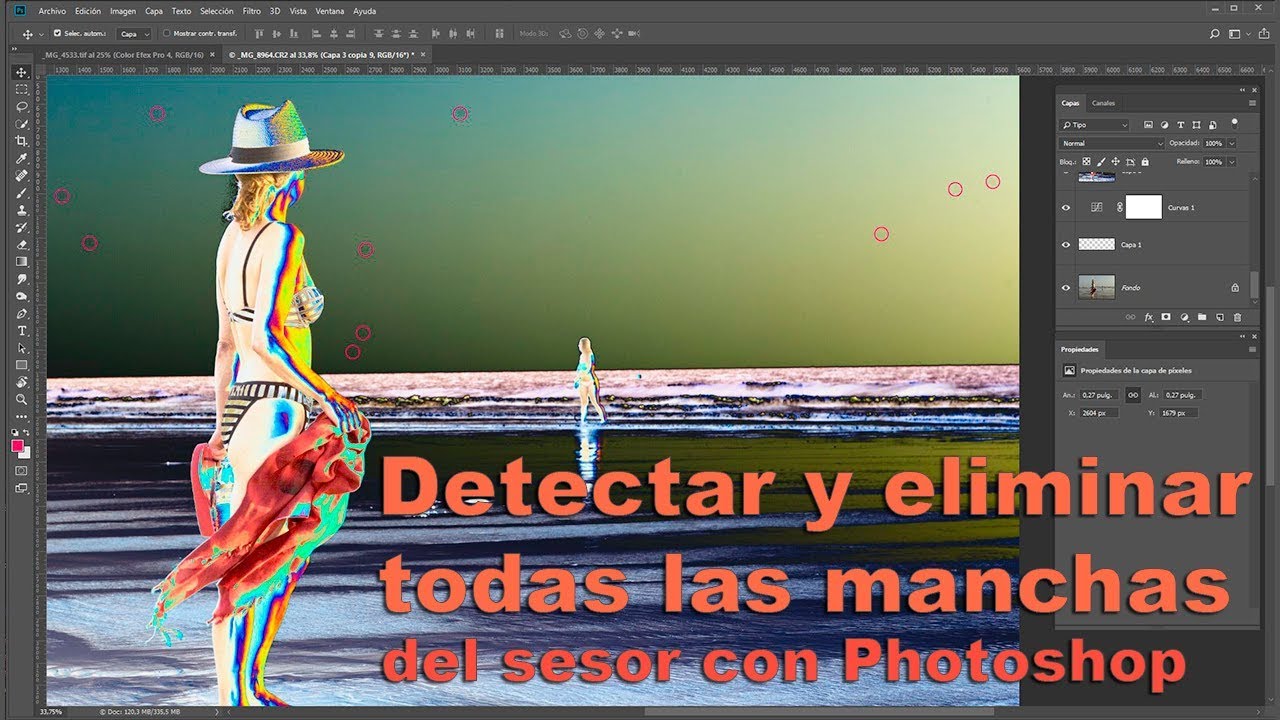The image size is (1280, 720).
Task: Click the layer style fx icon
Action: pyautogui.click(x=1148, y=317)
